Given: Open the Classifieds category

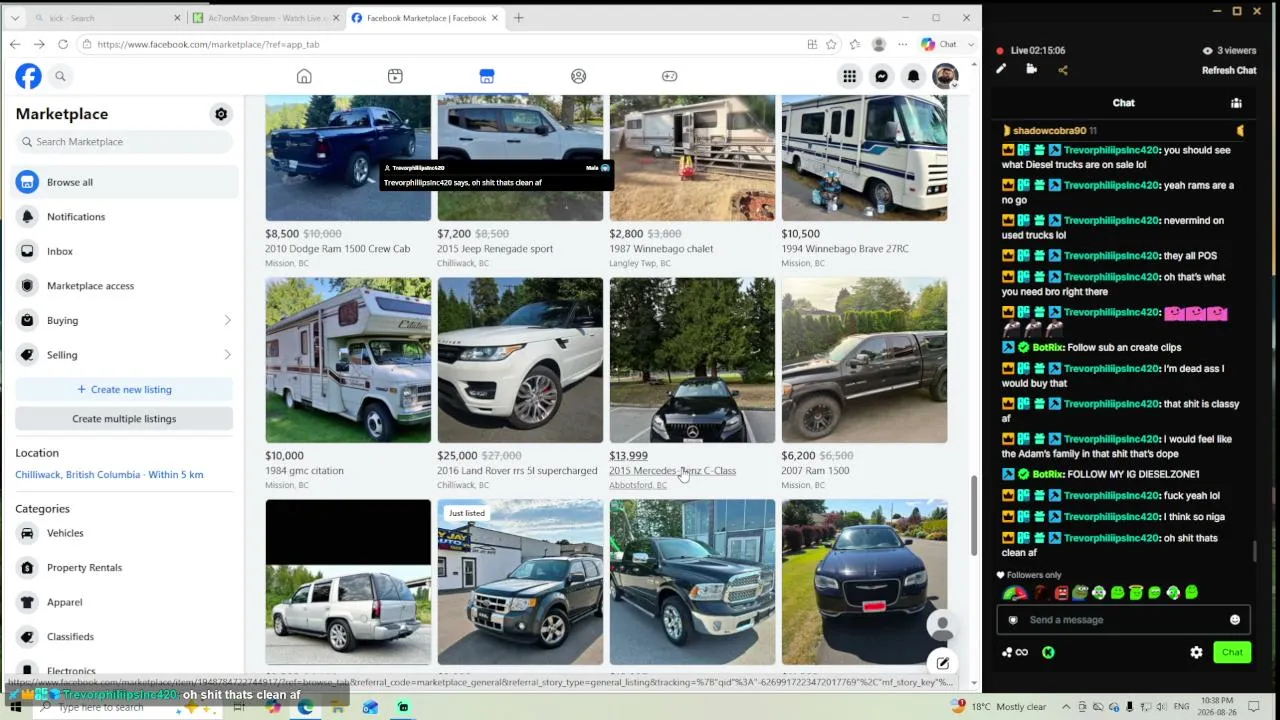Looking at the screenshot, I should 124,637.
